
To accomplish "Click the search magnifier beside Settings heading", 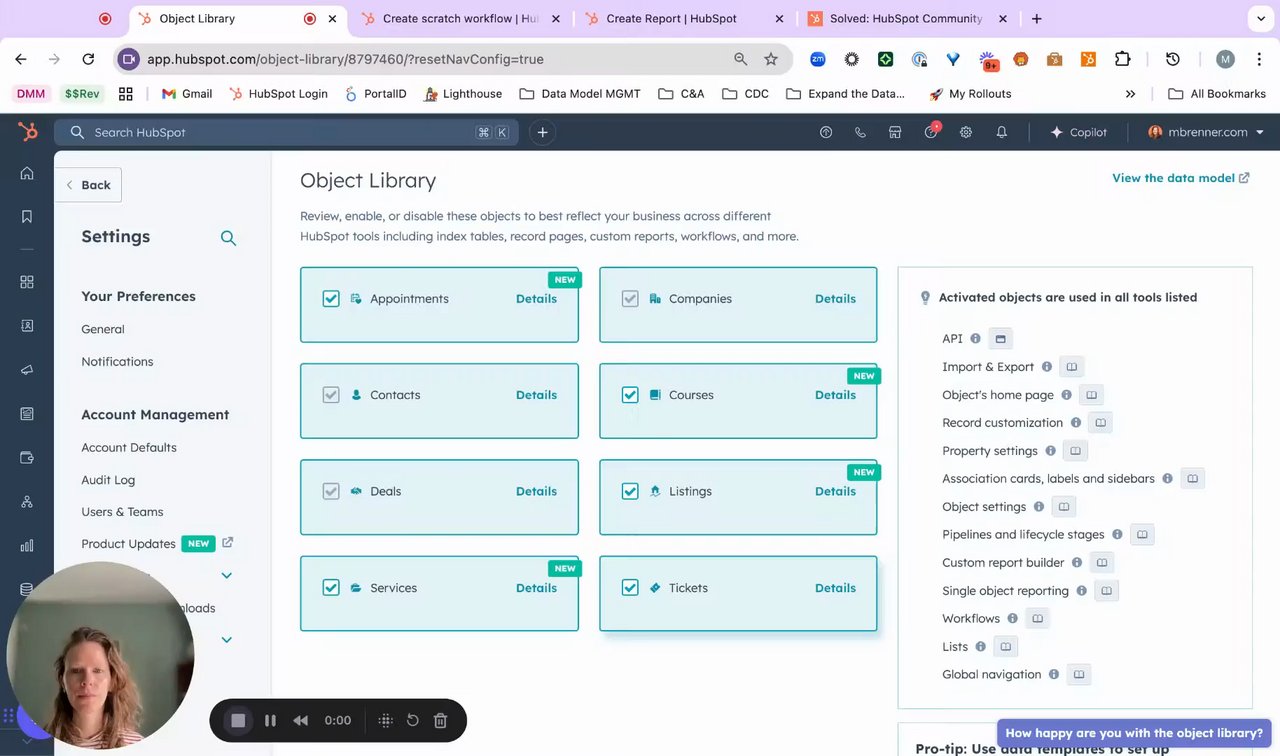I will pos(228,238).
